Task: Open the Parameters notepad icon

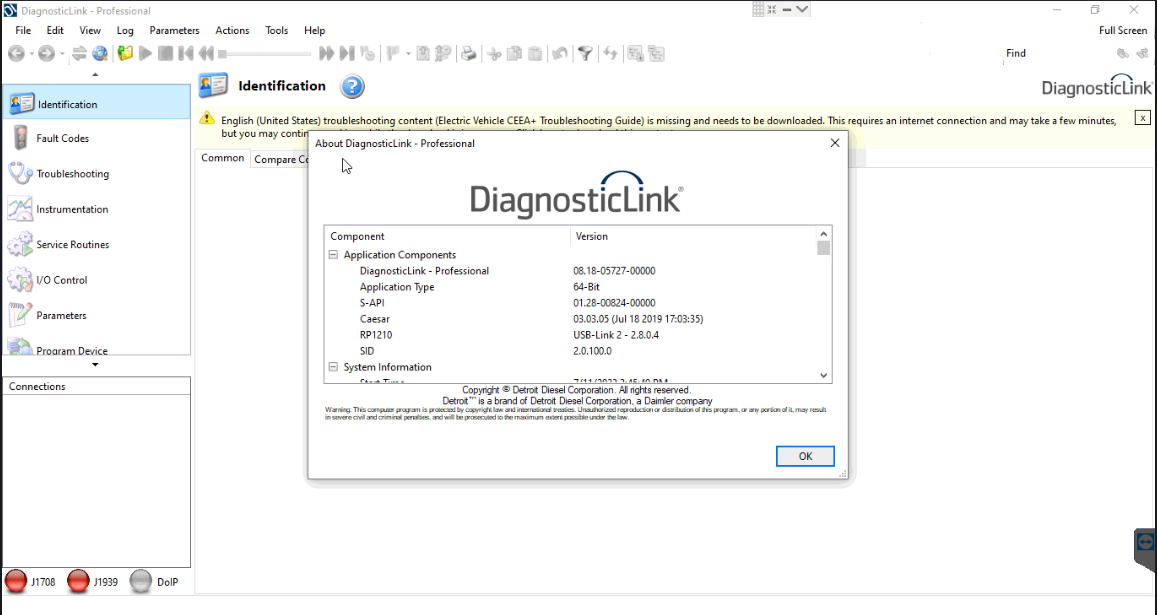Action: [20, 315]
